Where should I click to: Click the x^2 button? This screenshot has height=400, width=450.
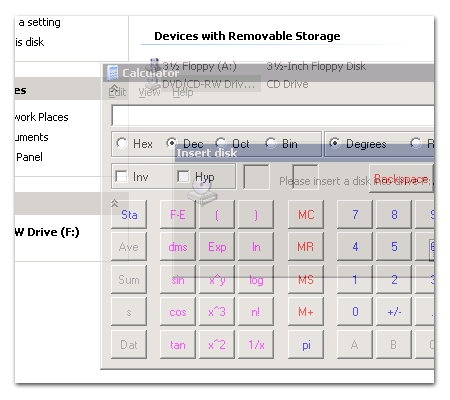coord(217,344)
